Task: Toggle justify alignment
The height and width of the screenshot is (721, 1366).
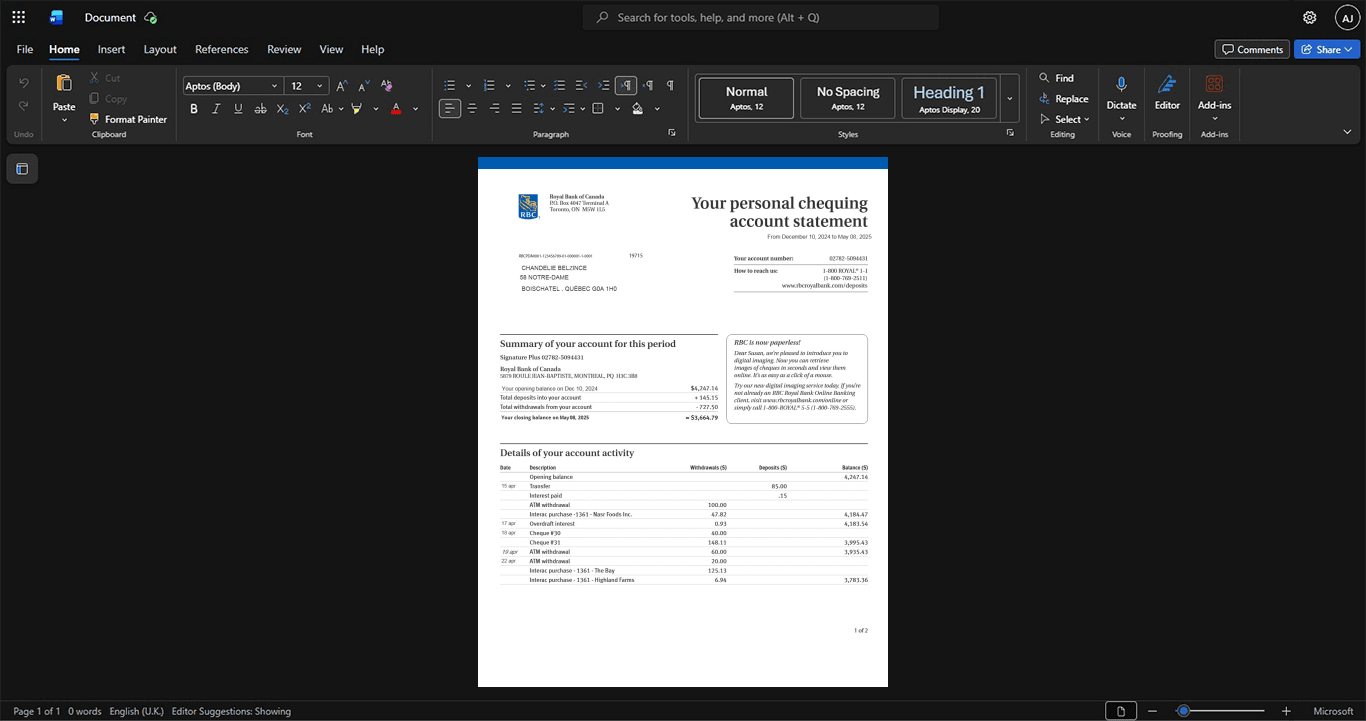Action: point(516,109)
